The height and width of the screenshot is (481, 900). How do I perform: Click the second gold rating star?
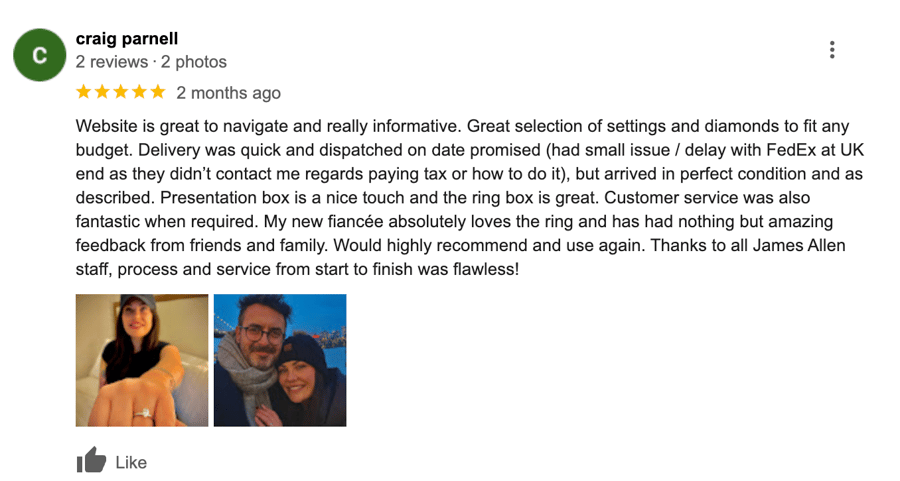102,92
